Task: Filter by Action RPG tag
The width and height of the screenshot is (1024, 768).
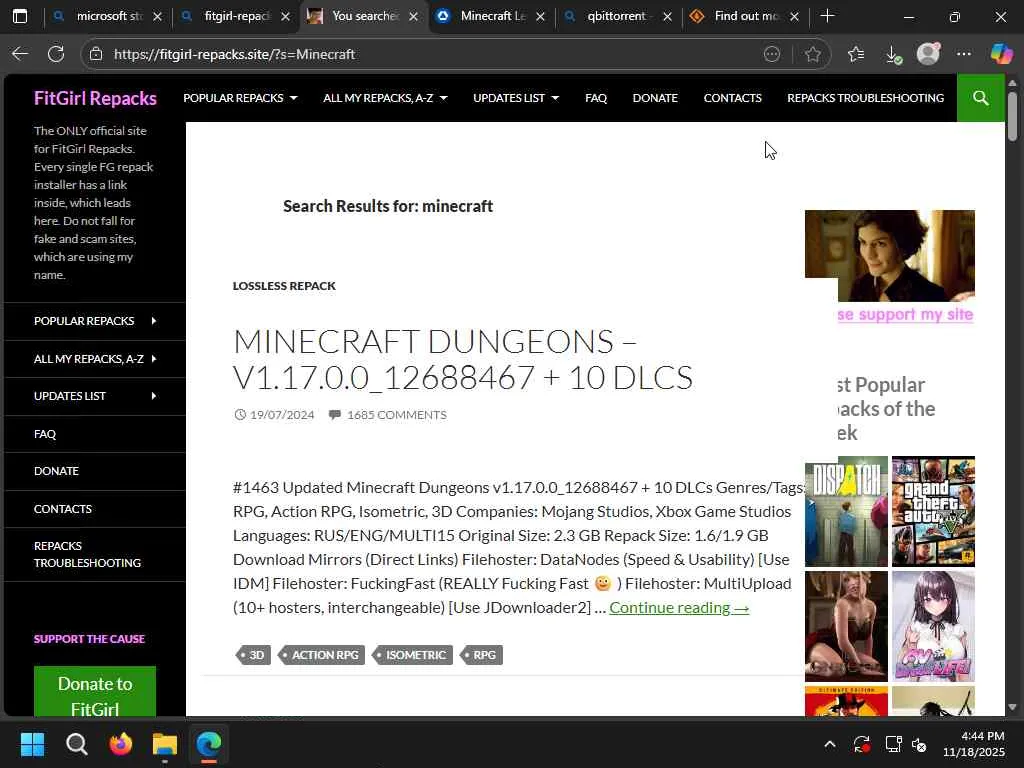Action: click(323, 655)
